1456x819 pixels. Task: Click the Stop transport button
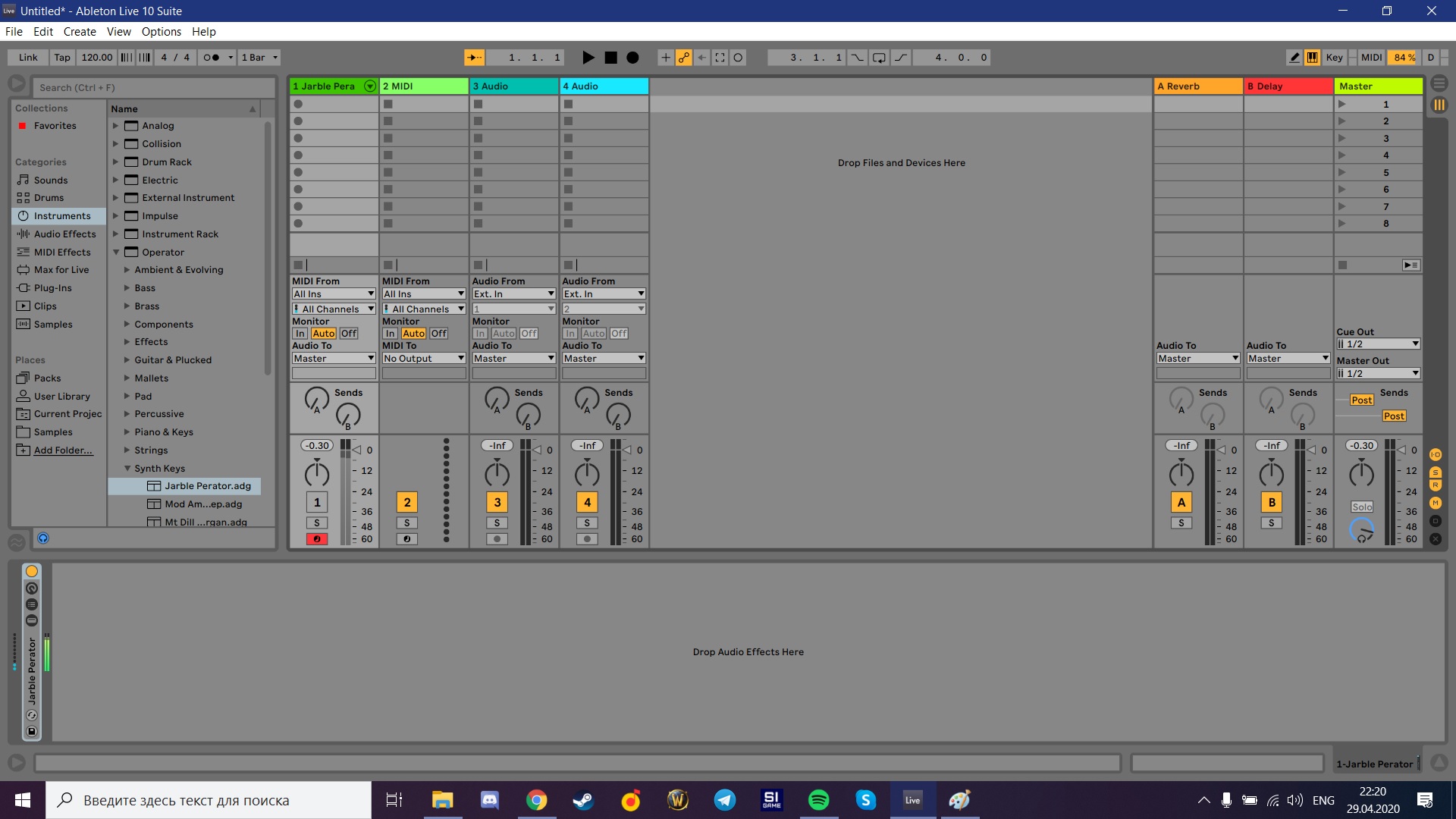click(x=610, y=58)
